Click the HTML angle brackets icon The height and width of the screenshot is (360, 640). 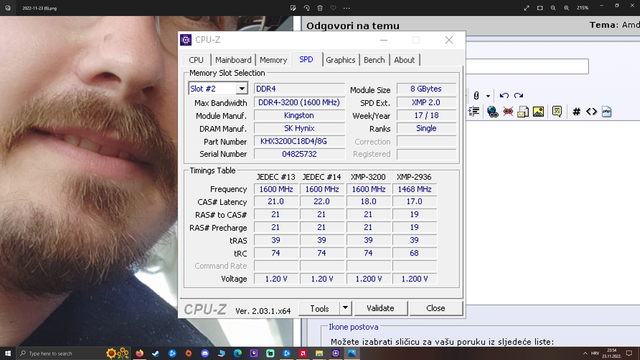(x=591, y=111)
